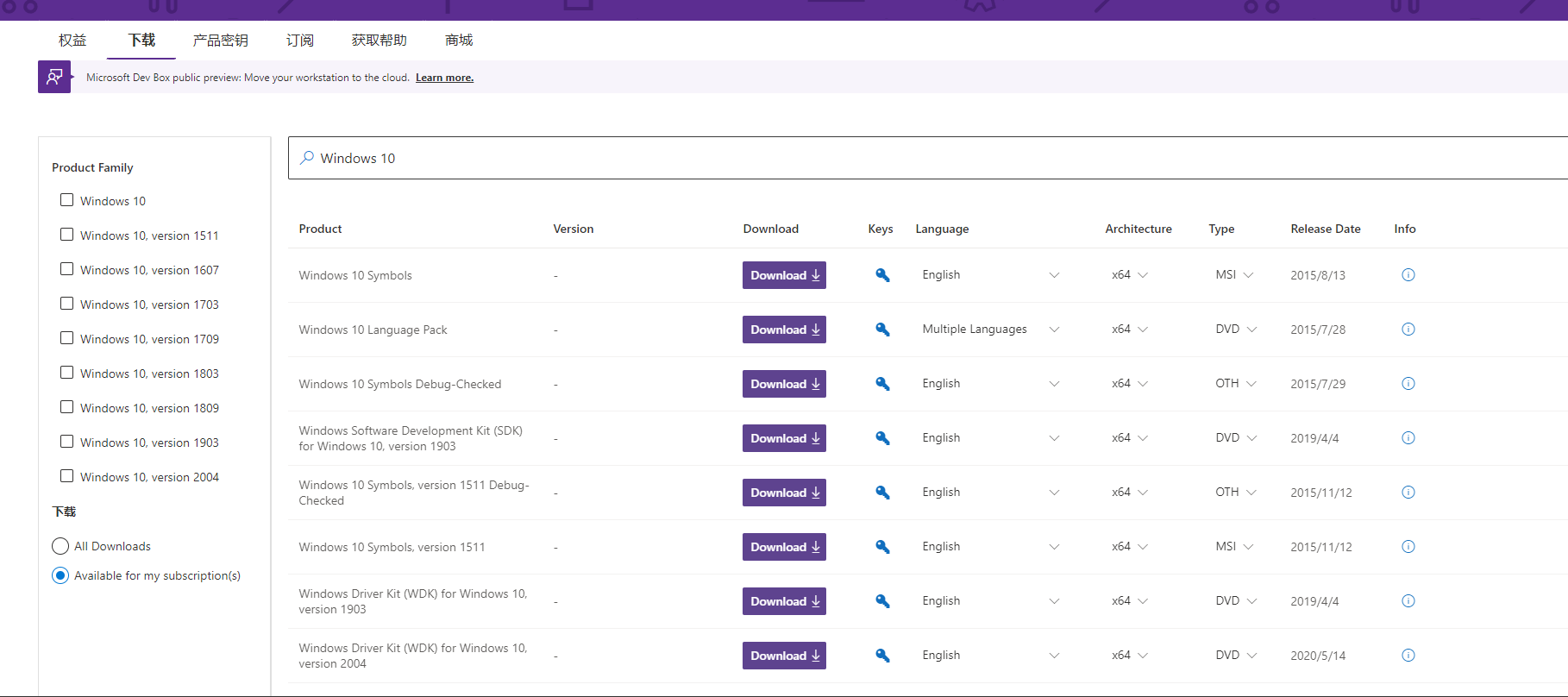Click key icon for Symbols version 1511 Debug-Checked
This screenshot has height=697, width=1568.
pos(882,493)
